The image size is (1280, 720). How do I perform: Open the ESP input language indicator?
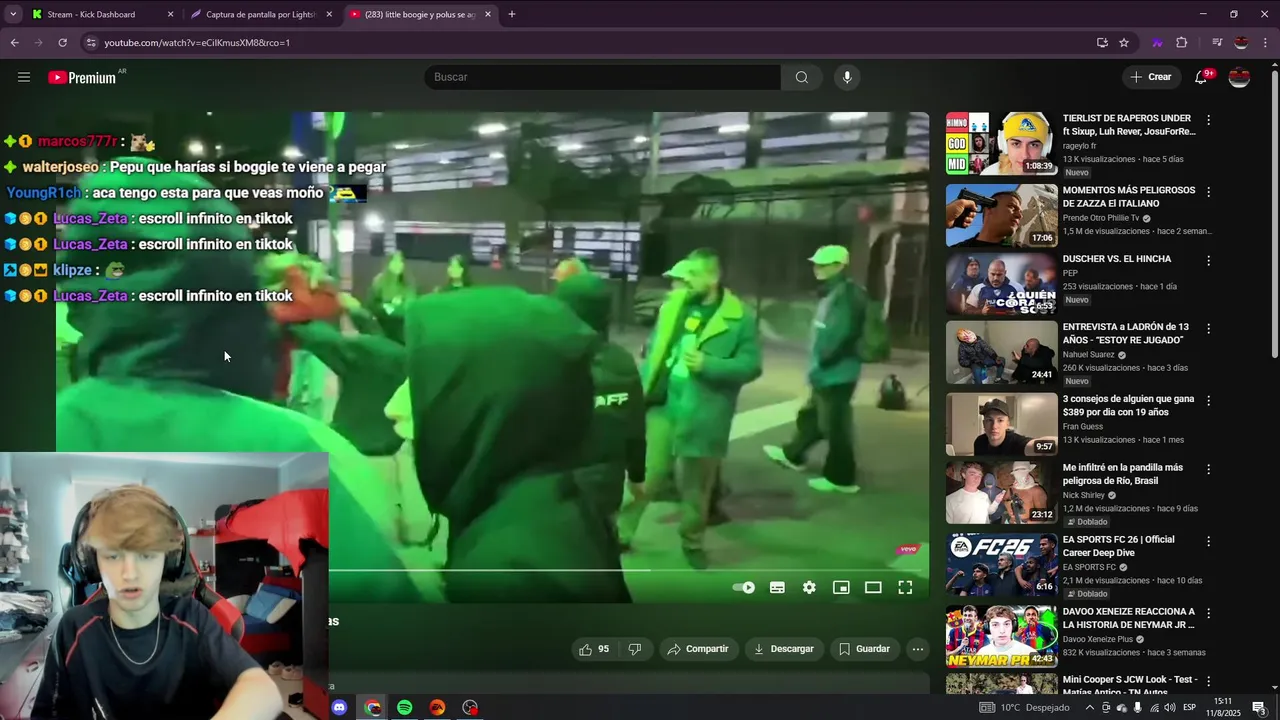coord(1190,707)
